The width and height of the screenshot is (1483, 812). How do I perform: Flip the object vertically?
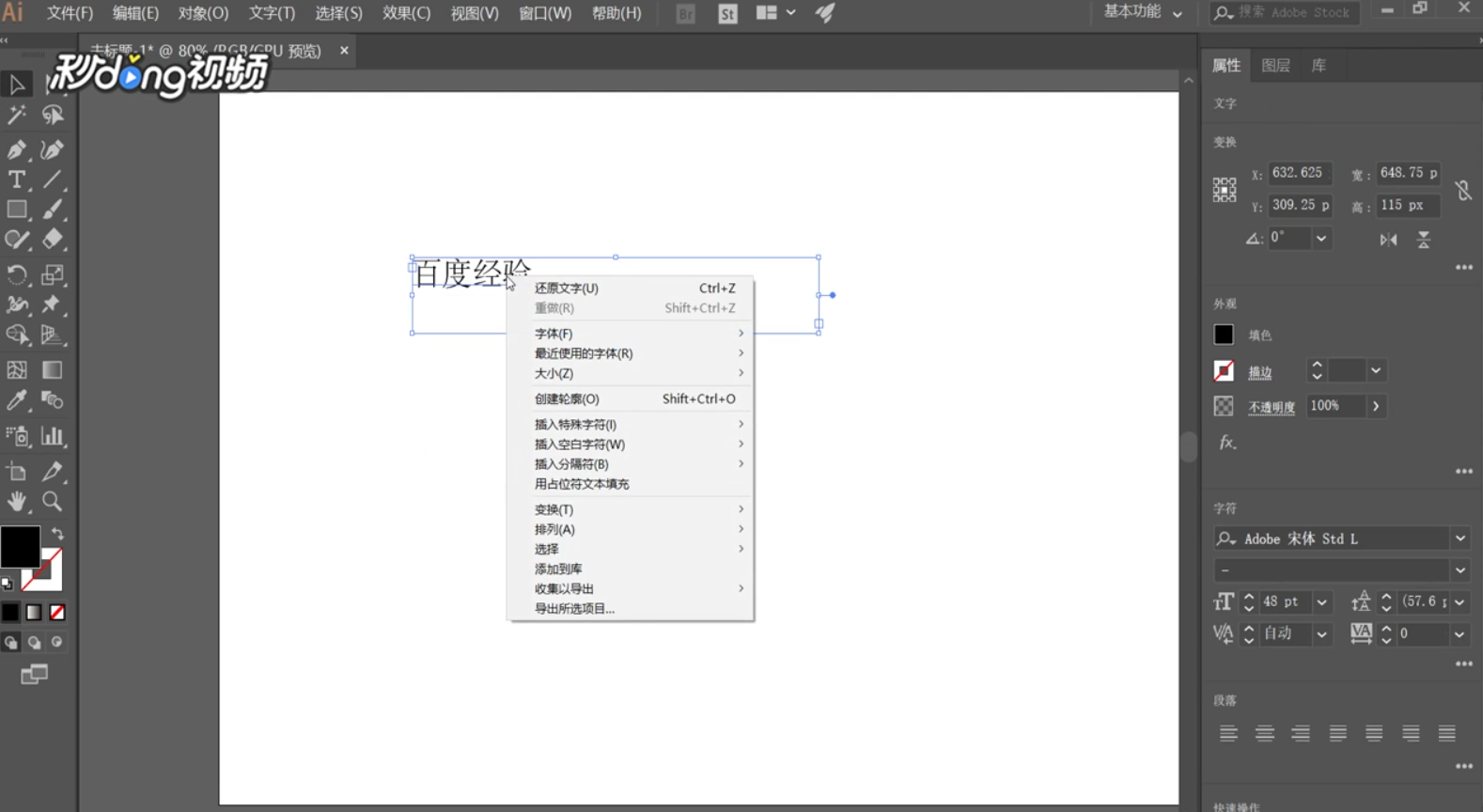(x=1424, y=240)
